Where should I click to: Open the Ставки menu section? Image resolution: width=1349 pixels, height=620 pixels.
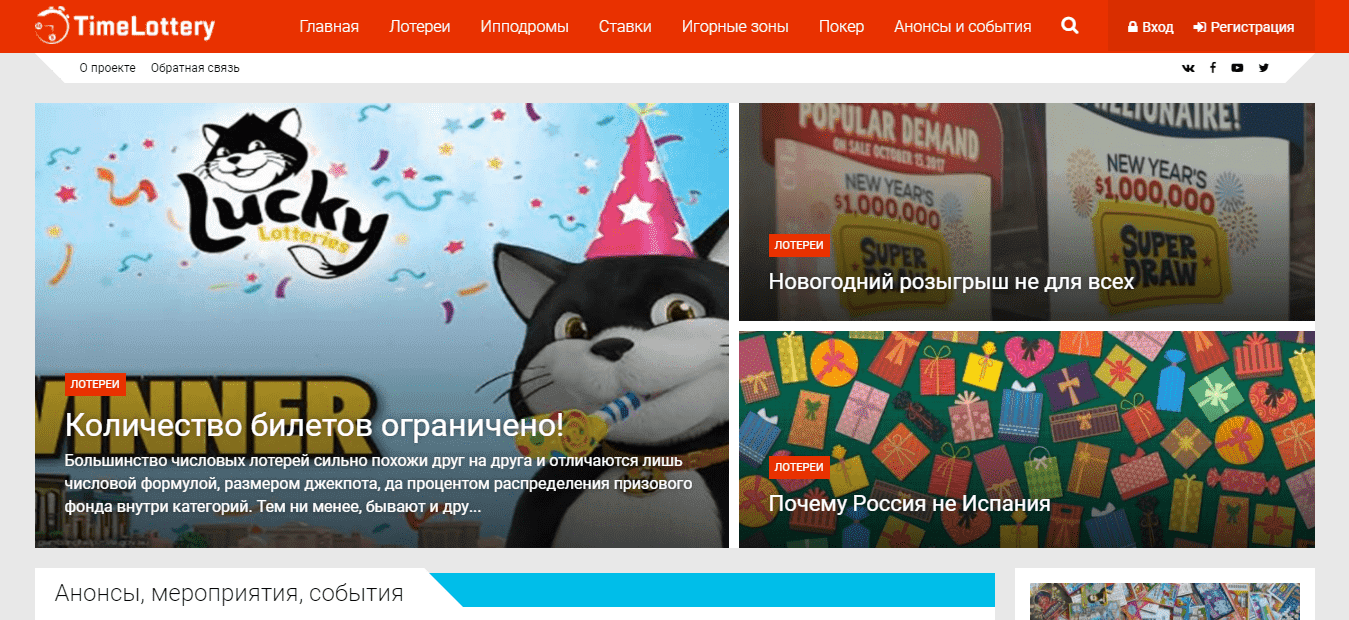(x=625, y=26)
